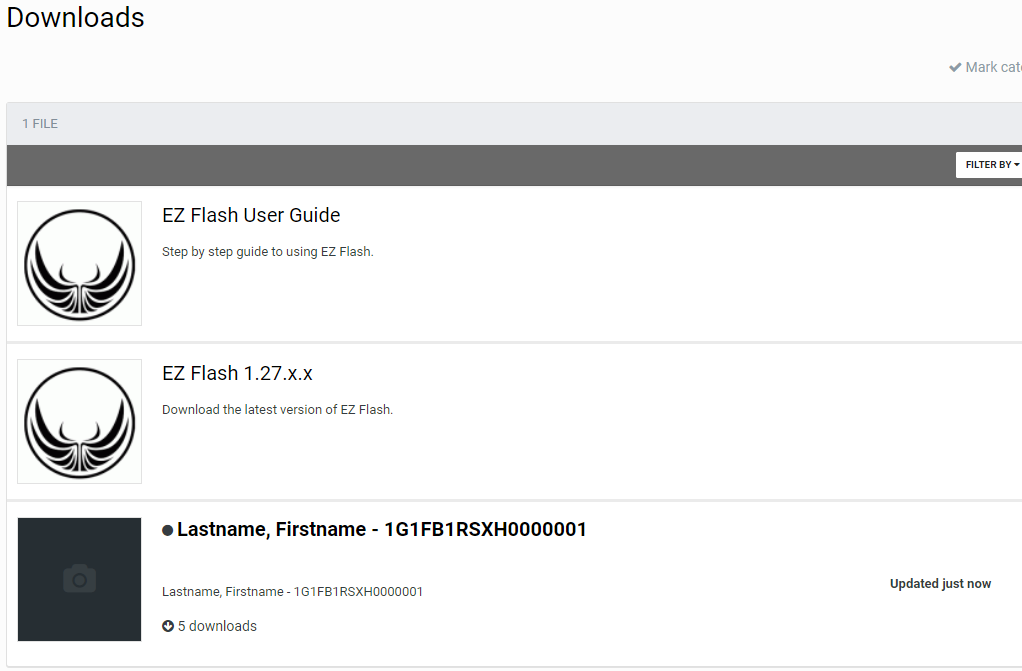
Task: Open the EZ Flash User Guide title link
Action: point(251,216)
